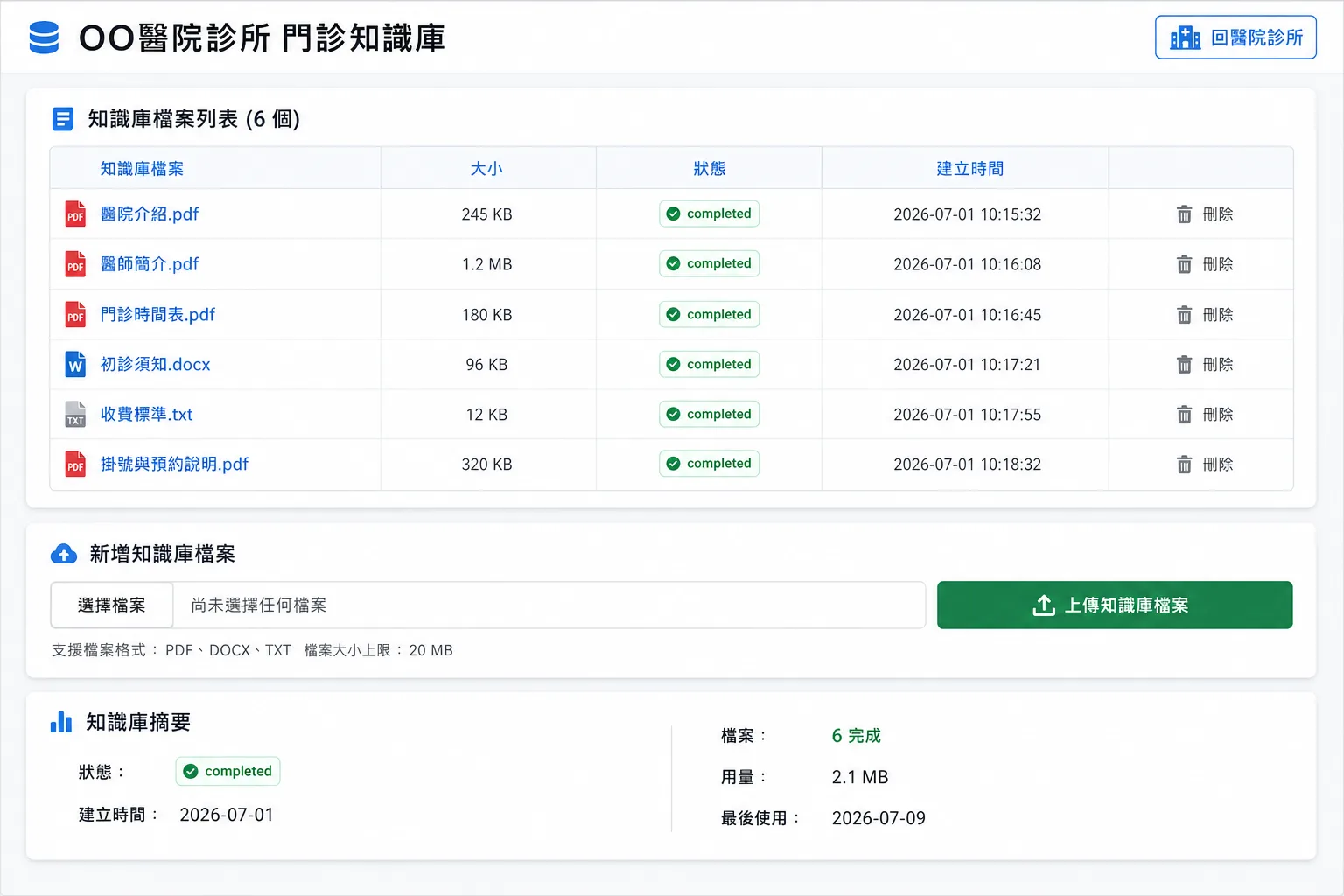Click the PDF icon for 門診時間表.pdf
This screenshot has width=1344, height=896.
[x=76, y=315]
